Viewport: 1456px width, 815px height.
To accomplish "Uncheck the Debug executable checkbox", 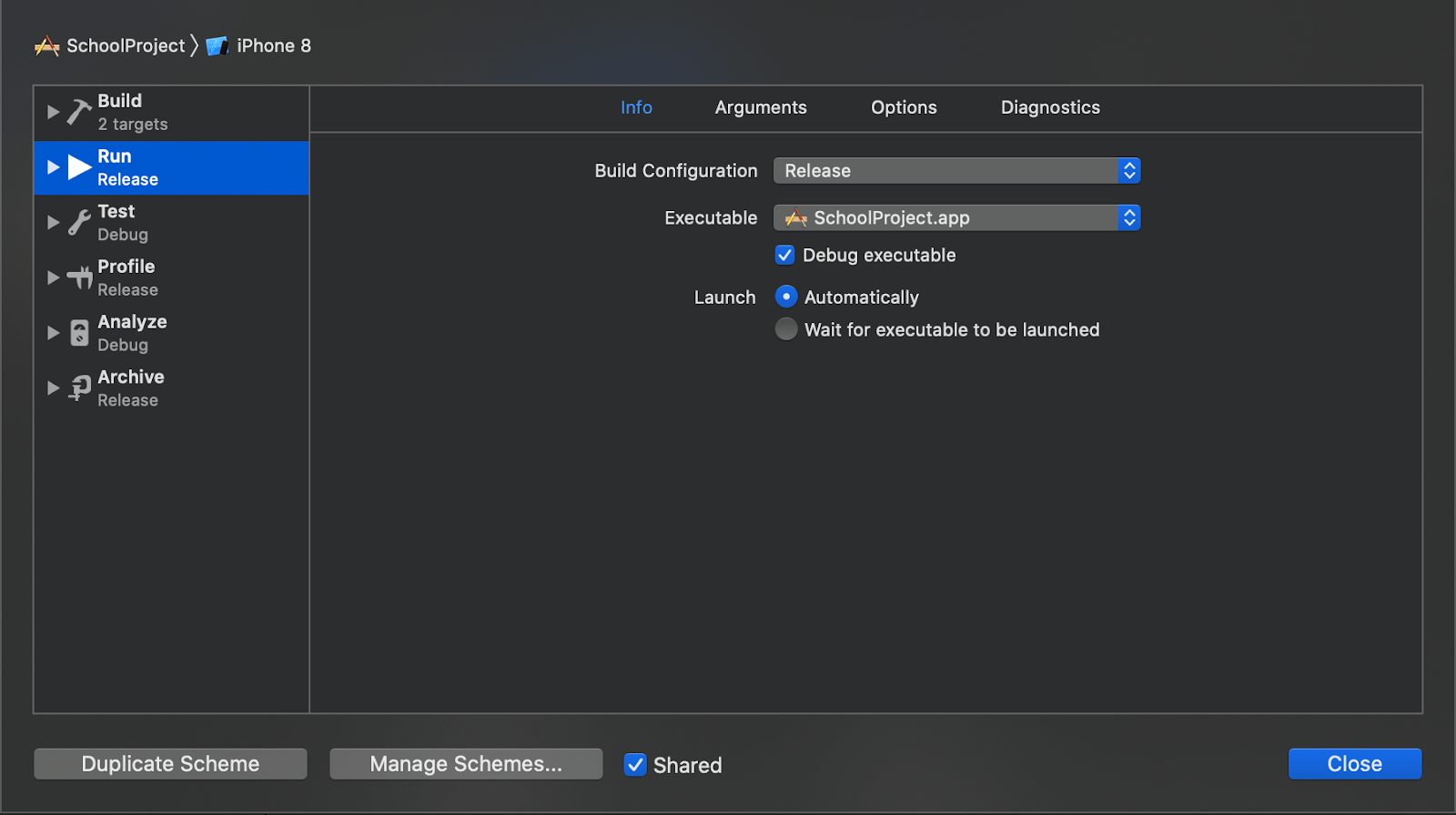I will (785, 256).
